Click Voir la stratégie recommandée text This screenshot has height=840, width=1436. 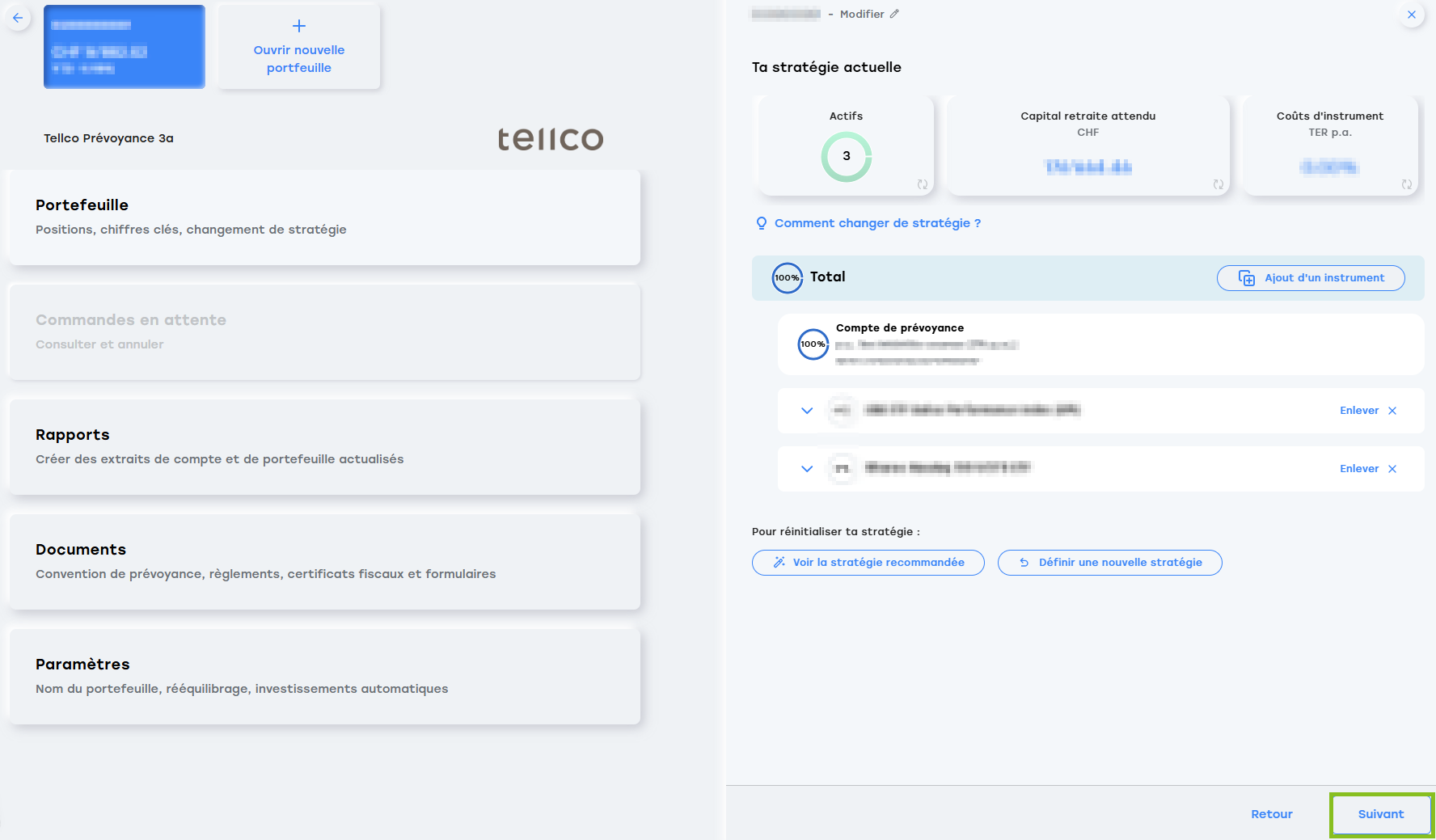coord(879,563)
